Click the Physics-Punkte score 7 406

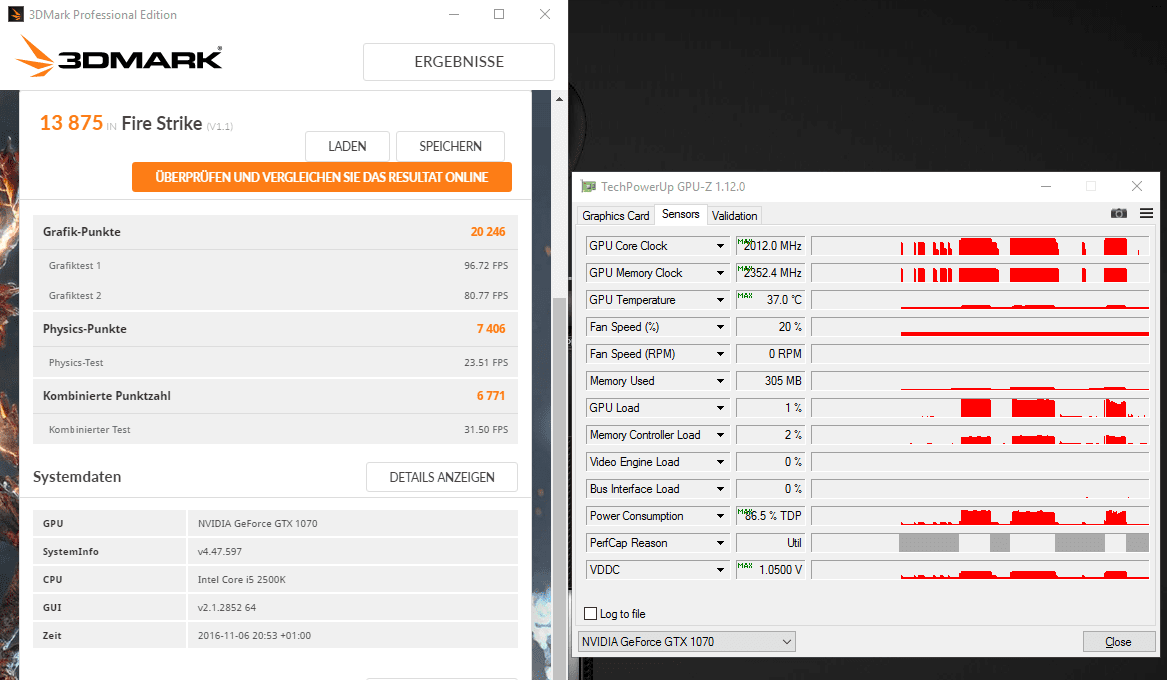pyautogui.click(x=490, y=329)
